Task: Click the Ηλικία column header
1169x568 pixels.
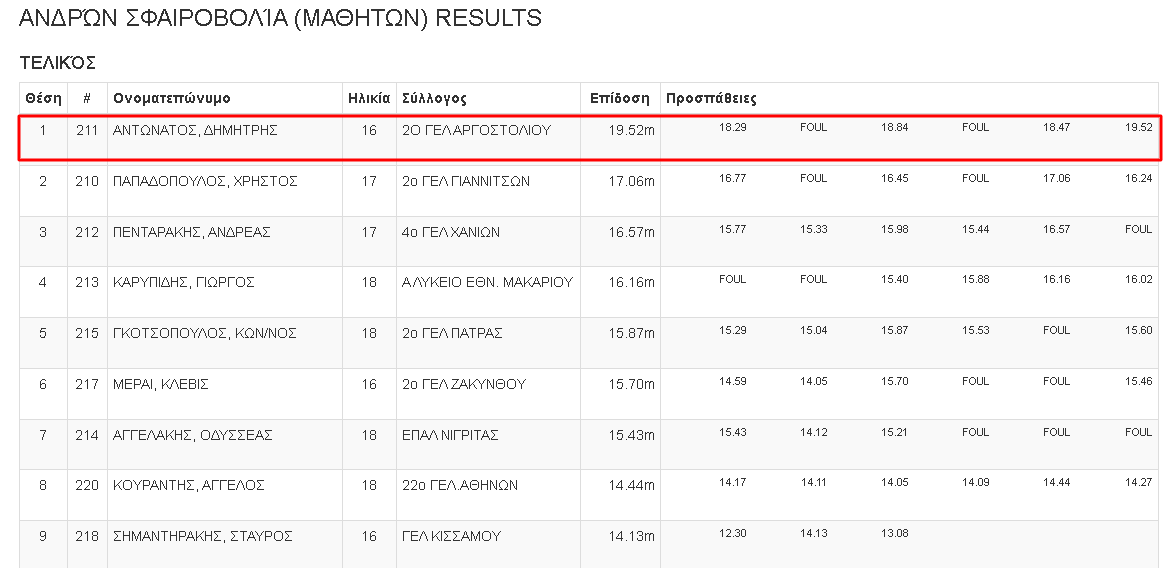Action: 369,98
